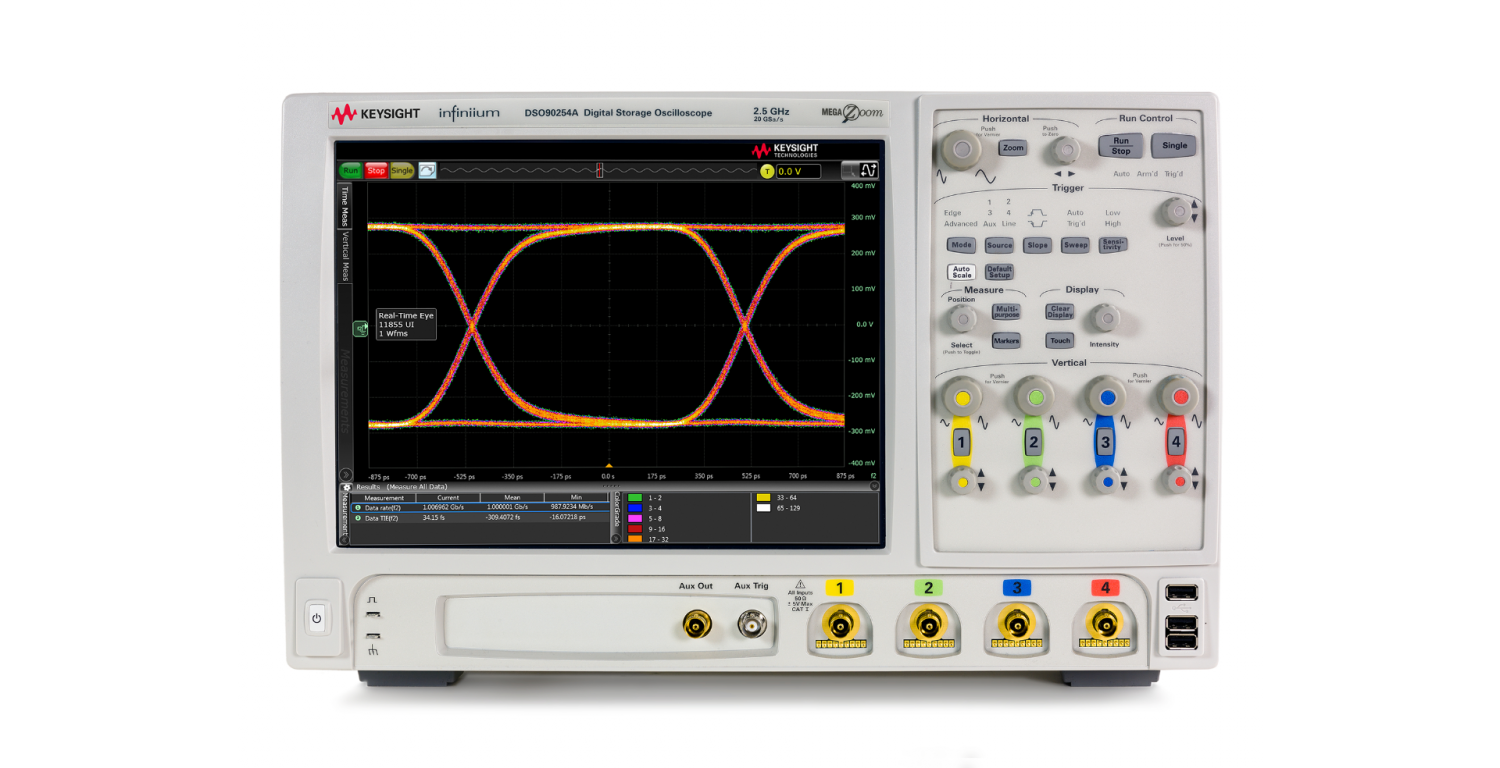
Task: Toggle acquisition with the Run Stop panel key
Action: [1121, 146]
